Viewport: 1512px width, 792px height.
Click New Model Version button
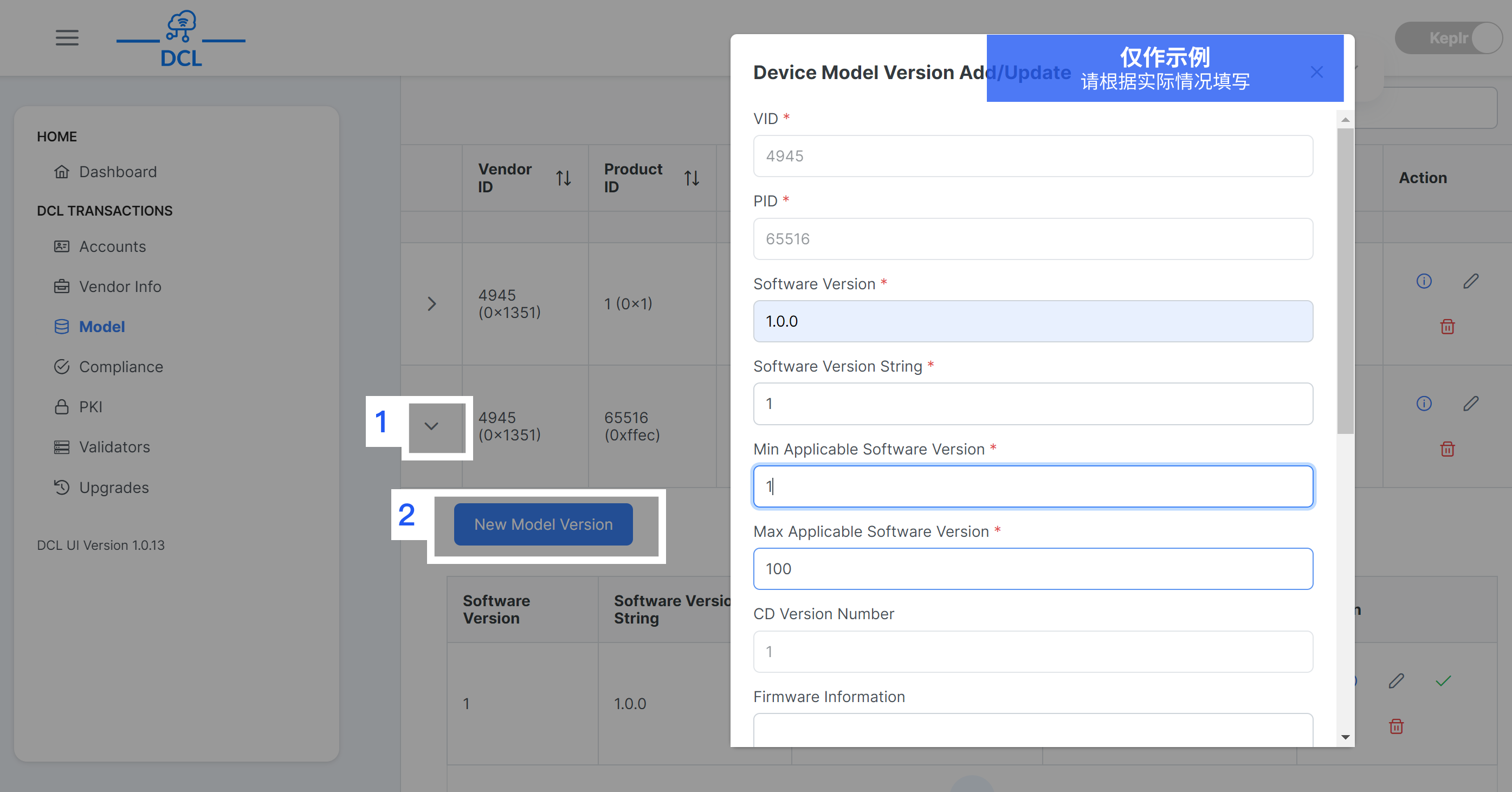(543, 524)
